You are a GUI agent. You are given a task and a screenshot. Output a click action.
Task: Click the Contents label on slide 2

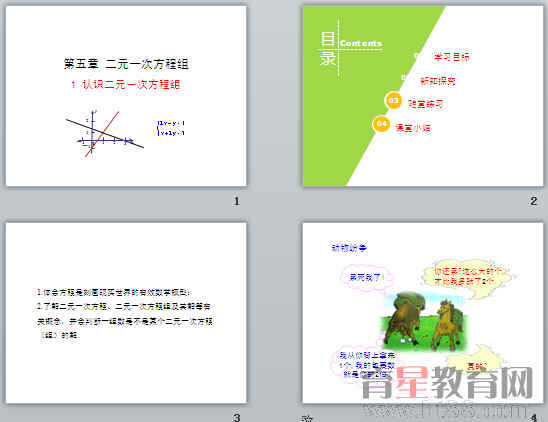[361, 43]
